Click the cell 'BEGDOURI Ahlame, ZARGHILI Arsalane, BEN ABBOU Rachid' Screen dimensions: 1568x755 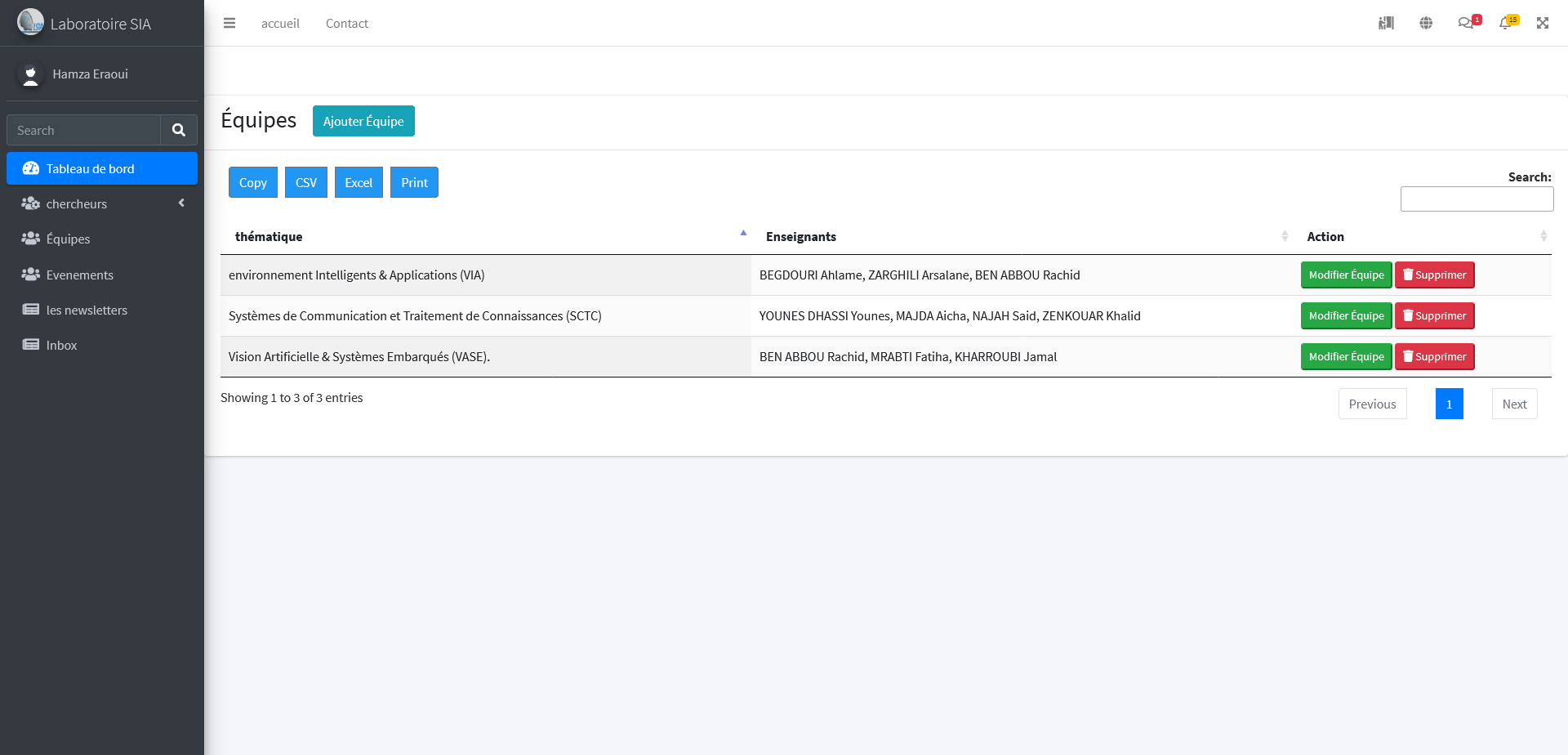click(1022, 275)
